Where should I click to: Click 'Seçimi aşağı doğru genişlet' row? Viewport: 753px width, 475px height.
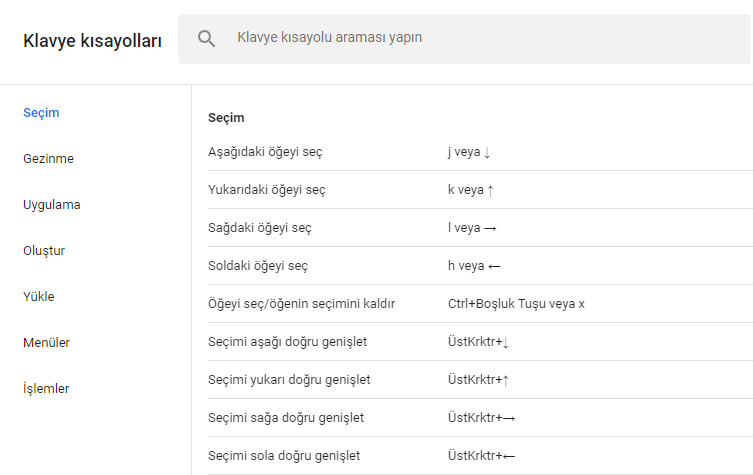click(288, 342)
